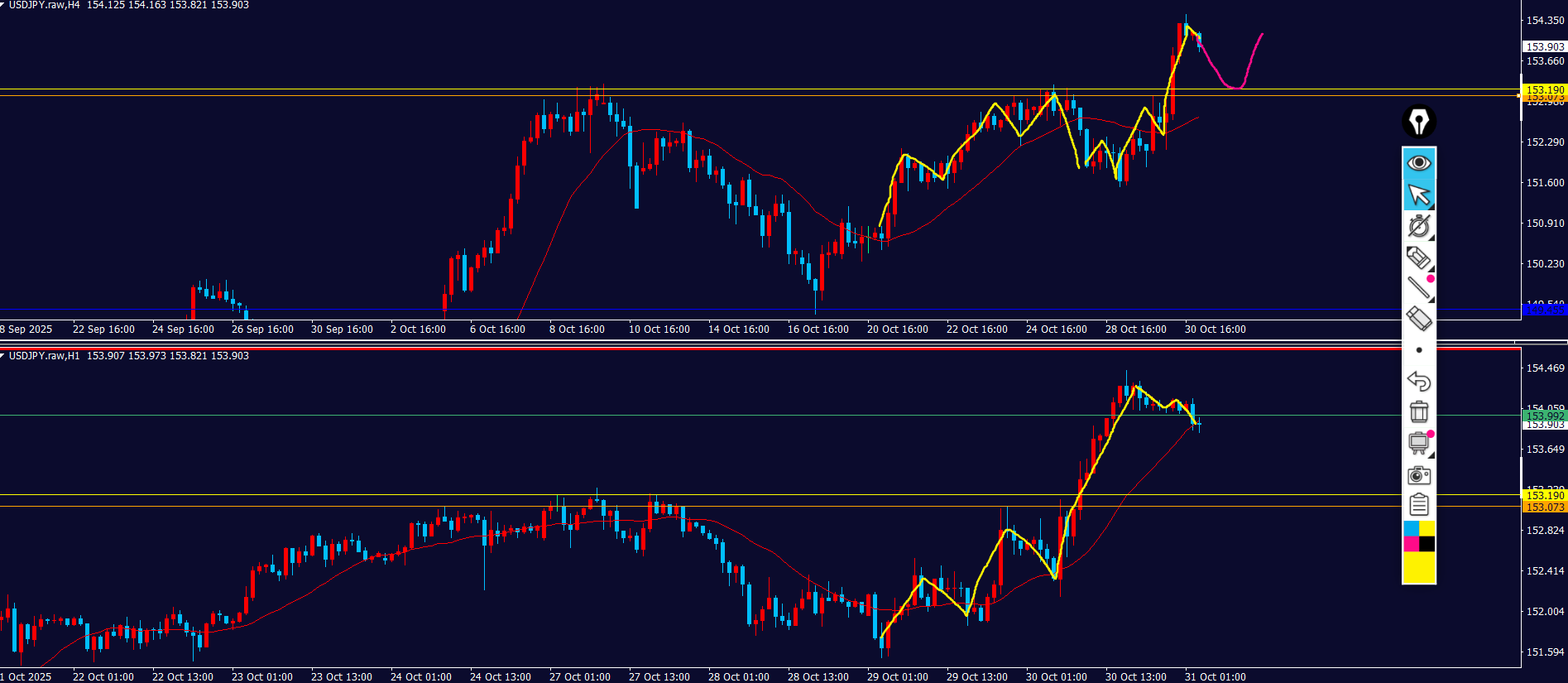Select the eraser tool

1418,318
